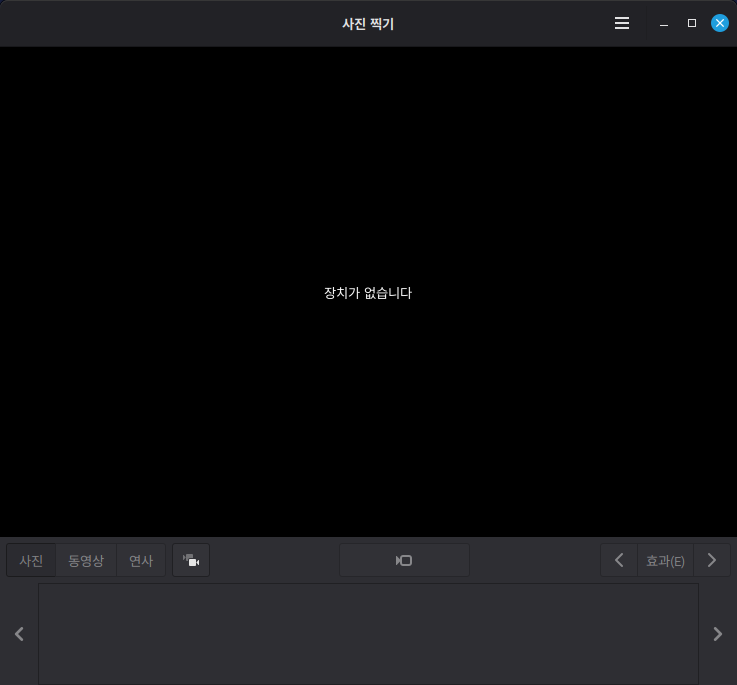Image resolution: width=737 pixels, height=685 pixels.
Task: Enable 연사 burst mode
Action: point(141,561)
